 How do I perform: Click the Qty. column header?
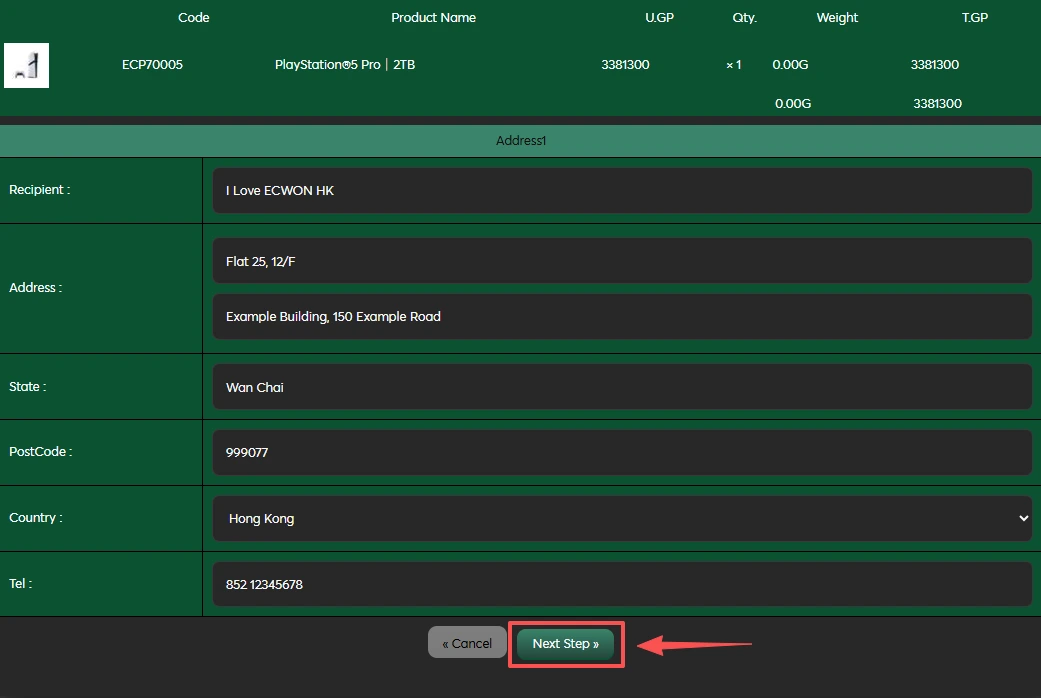pos(744,17)
